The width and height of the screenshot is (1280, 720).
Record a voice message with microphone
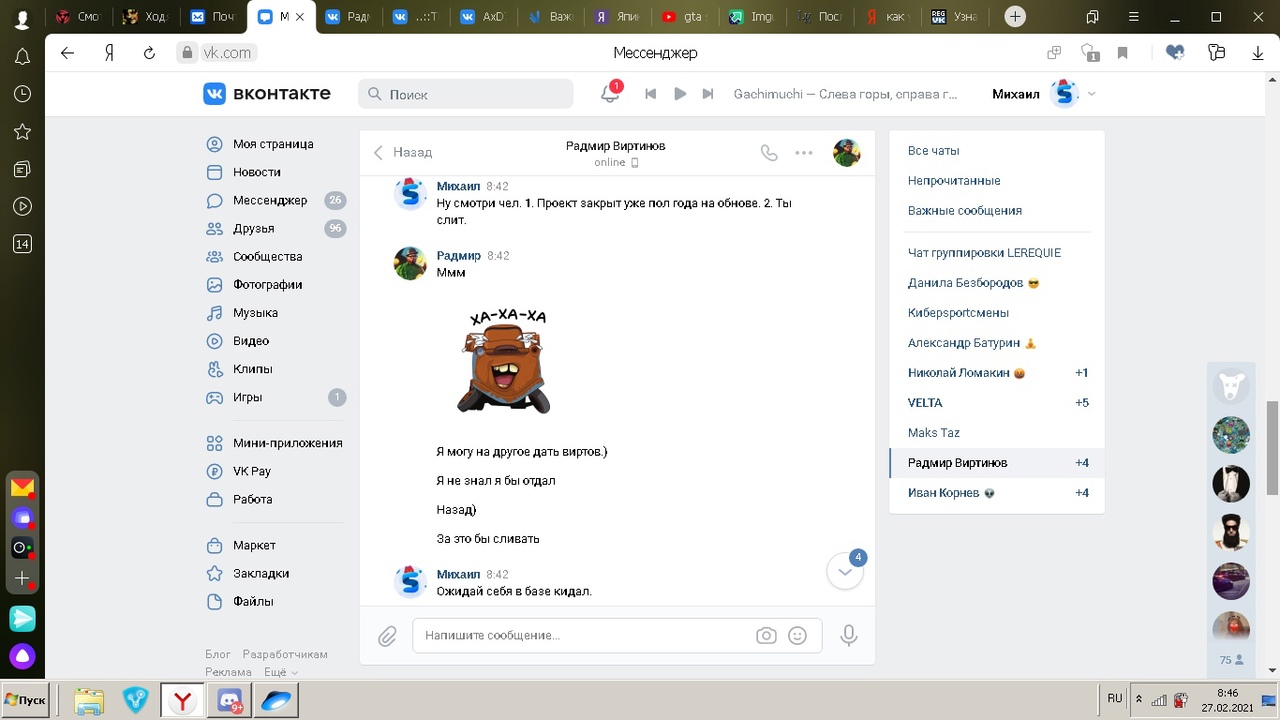(849, 635)
